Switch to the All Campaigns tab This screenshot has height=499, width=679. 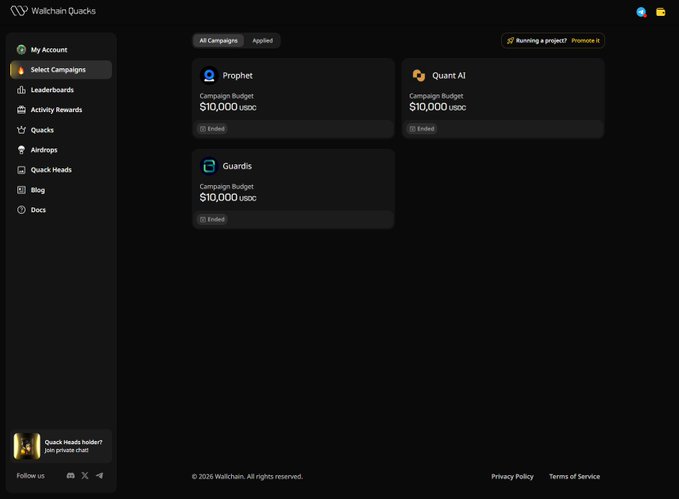click(218, 41)
